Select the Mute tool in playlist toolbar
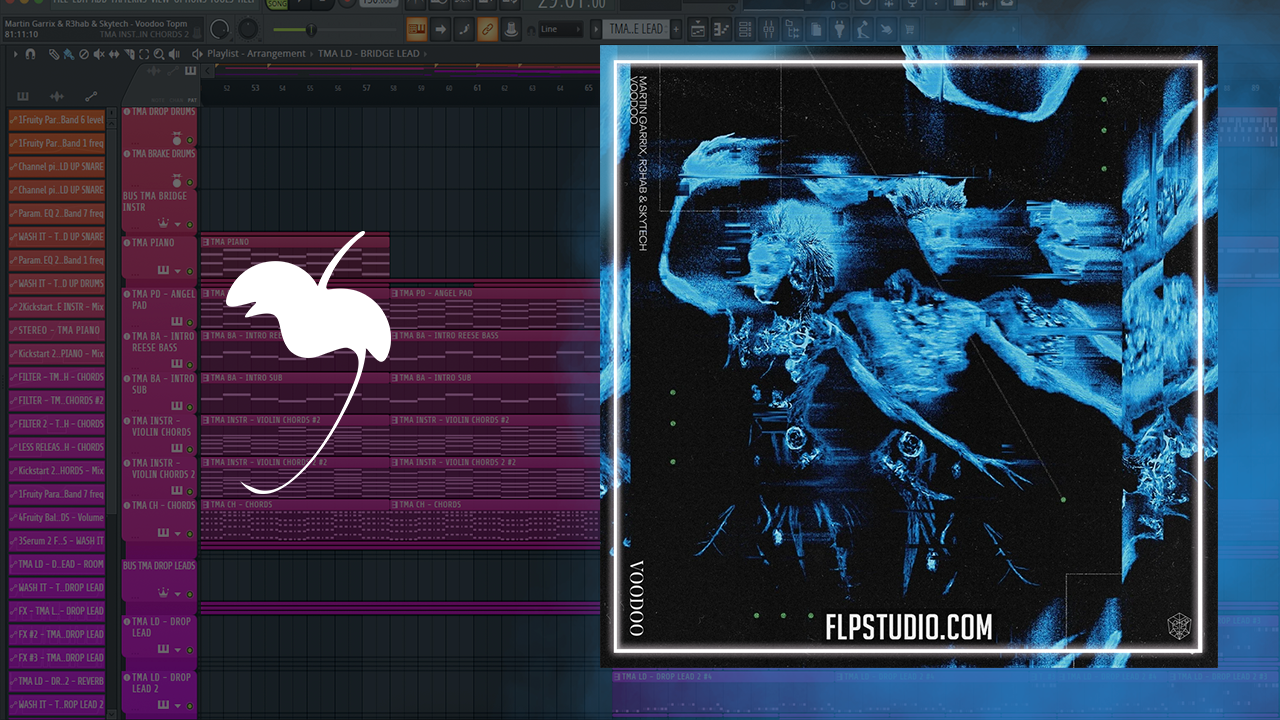This screenshot has height=720, width=1280. click(x=98, y=54)
